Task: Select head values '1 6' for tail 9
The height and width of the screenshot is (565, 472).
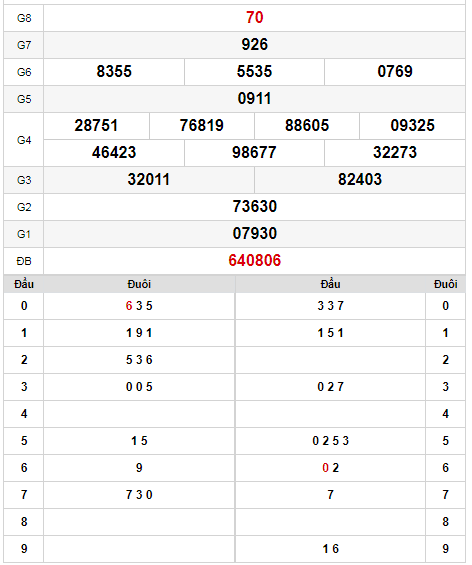Action: (x=330, y=549)
